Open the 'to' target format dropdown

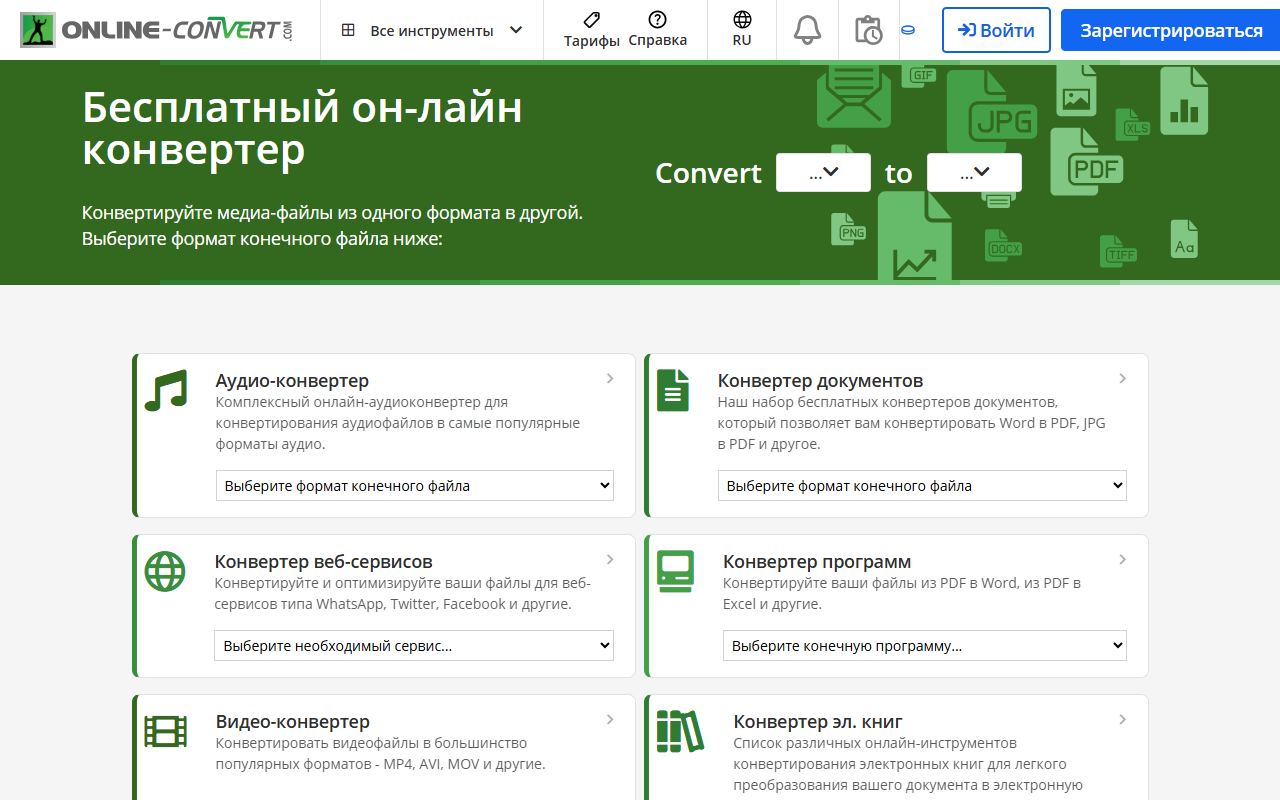pos(974,172)
